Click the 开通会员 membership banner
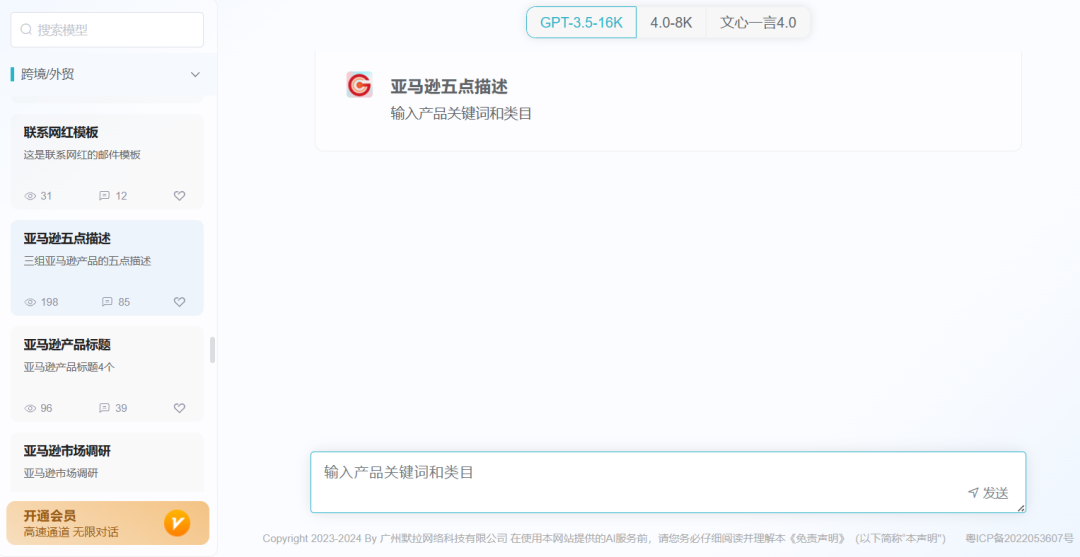 tap(107, 523)
